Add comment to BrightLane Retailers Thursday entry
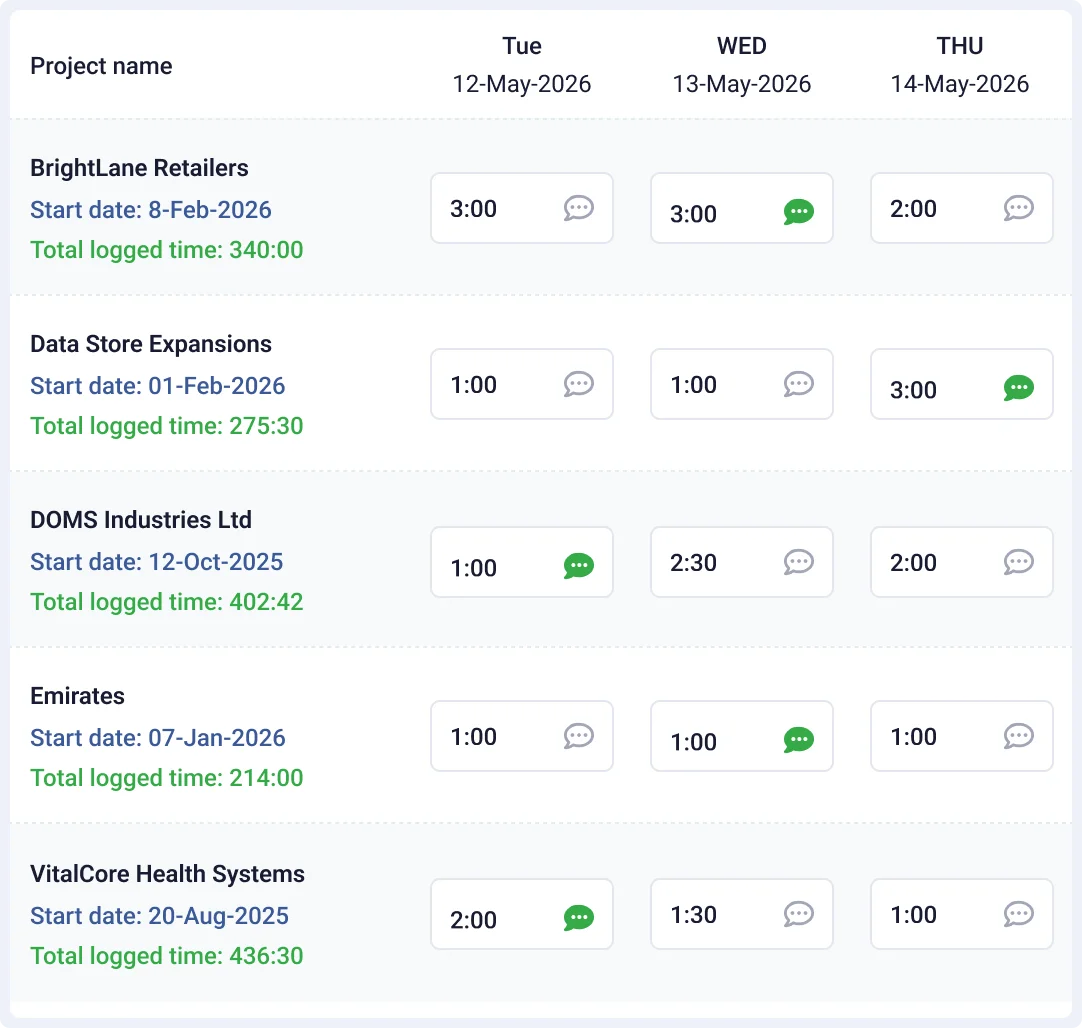The image size is (1082, 1028). click(x=1019, y=208)
